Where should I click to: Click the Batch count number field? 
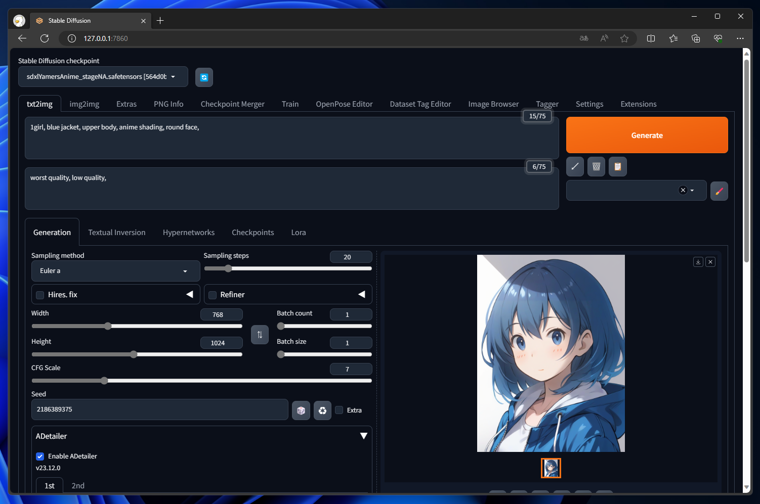(x=351, y=315)
